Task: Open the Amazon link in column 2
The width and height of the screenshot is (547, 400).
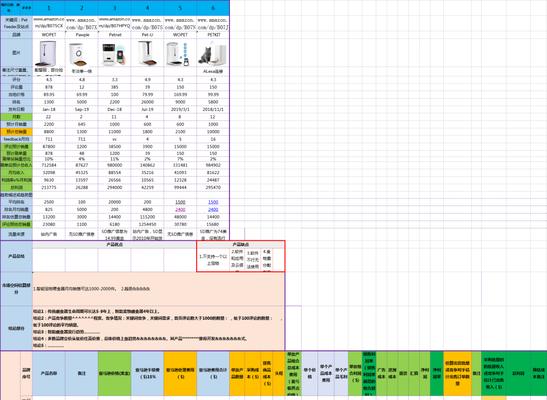Action: [82, 23]
